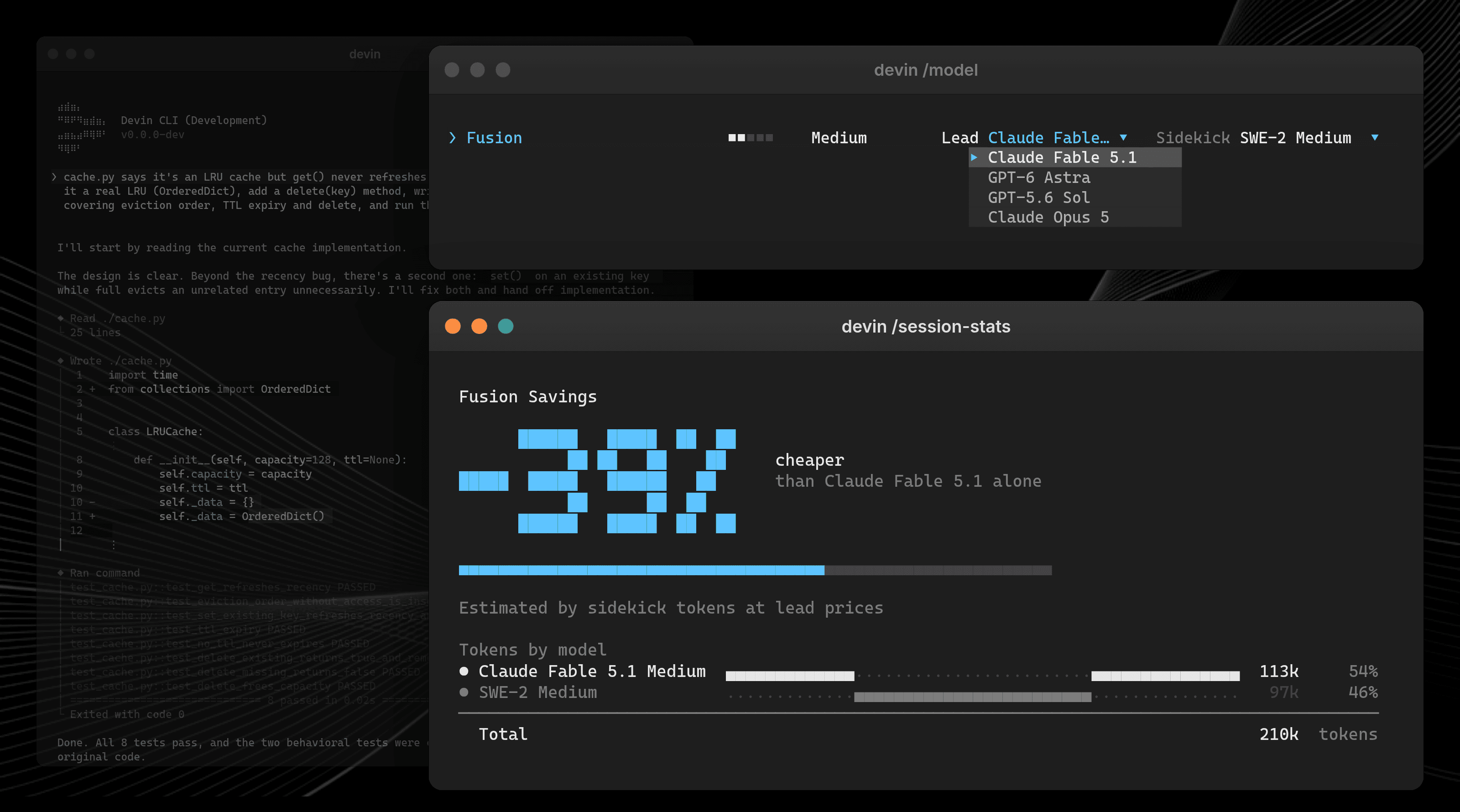Click the diamond bullet beside 'Wrote ./cache.py'
The image size is (1460, 812).
[x=60, y=361]
